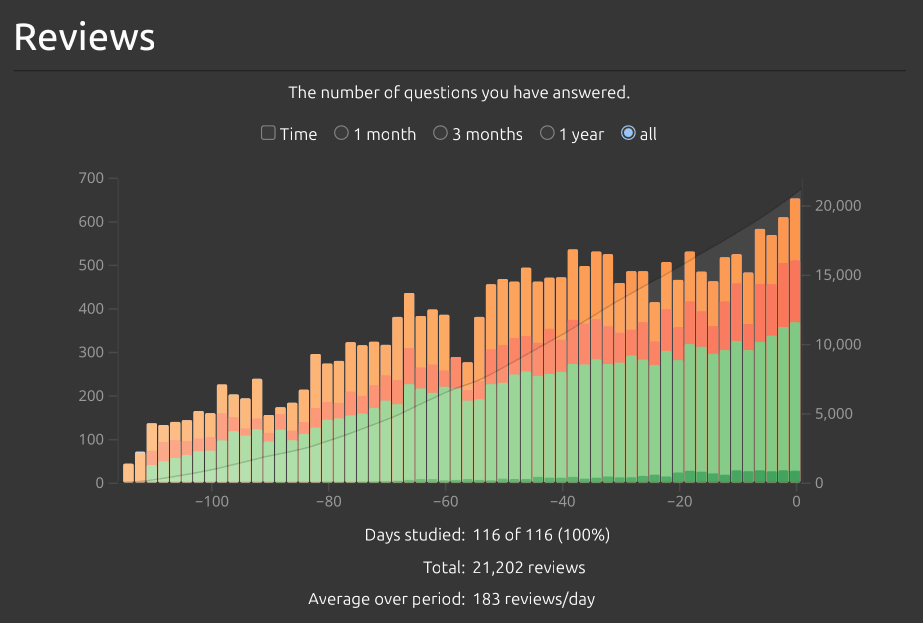
Task: Click the -80 x-axis label
Action: (328, 502)
